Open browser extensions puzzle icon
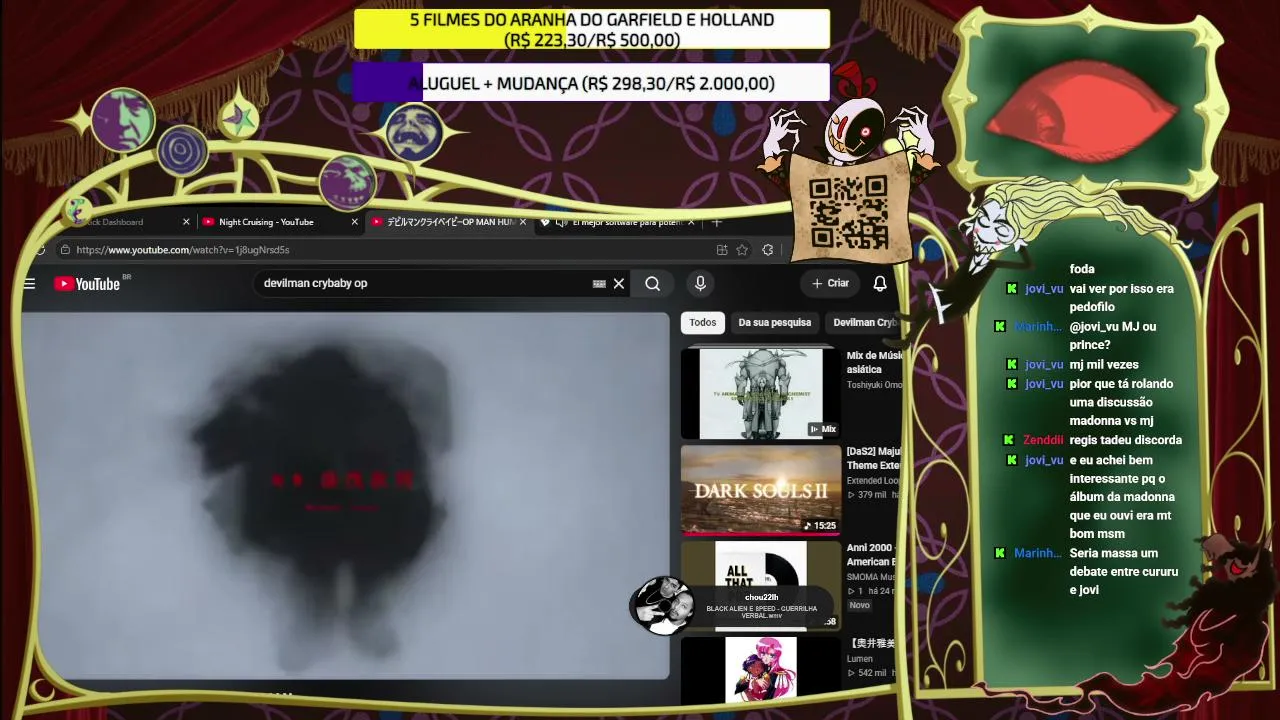The height and width of the screenshot is (720, 1280). 768,250
